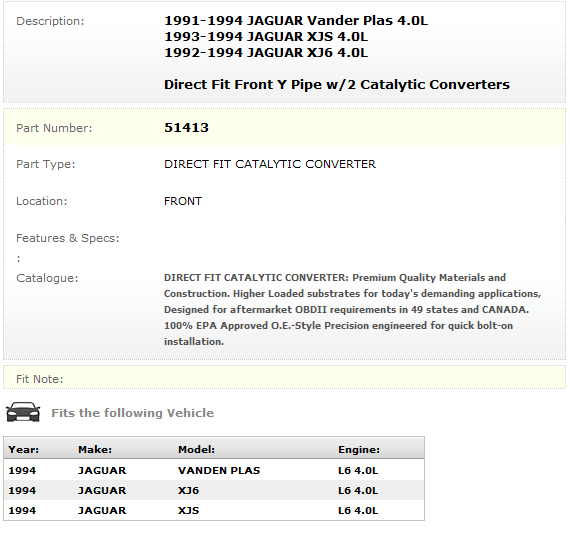Click the Model column header
Viewport: 570px width, 544px height.
point(196,449)
